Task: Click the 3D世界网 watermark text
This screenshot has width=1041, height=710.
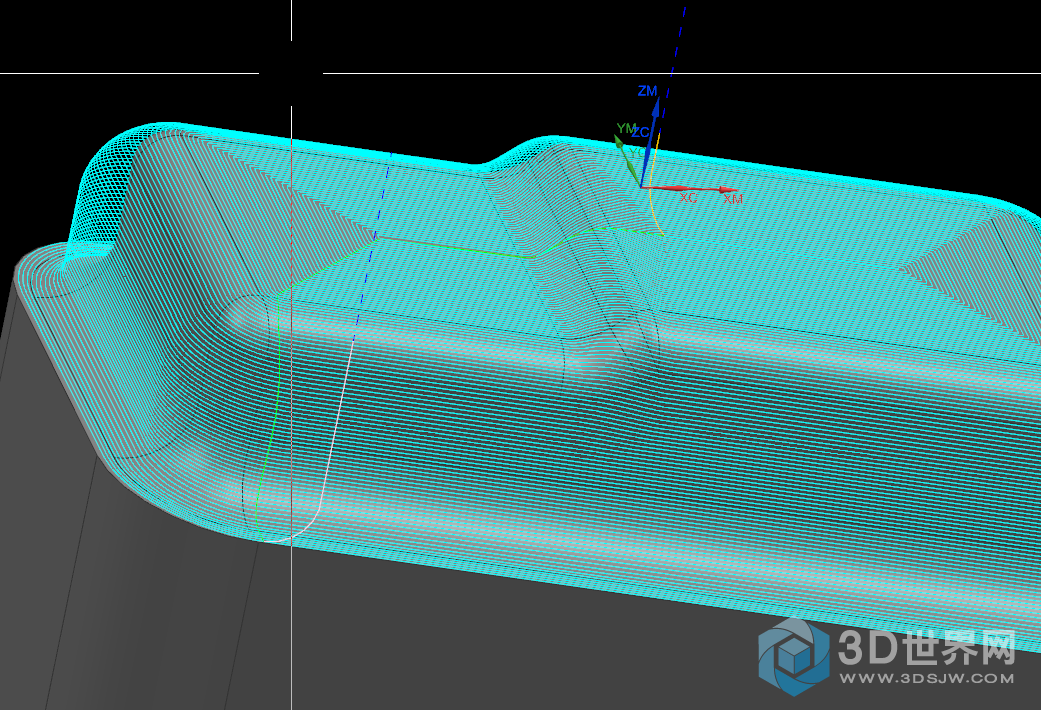Action: click(x=927, y=648)
